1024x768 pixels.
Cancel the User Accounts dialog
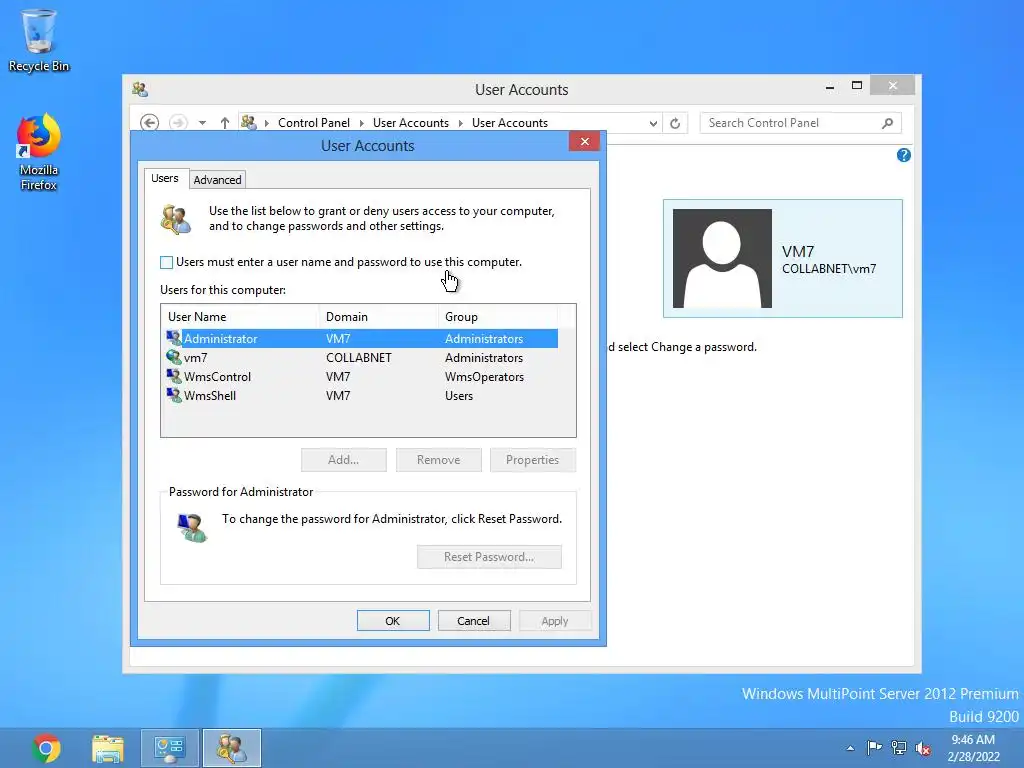pos(473,620)
